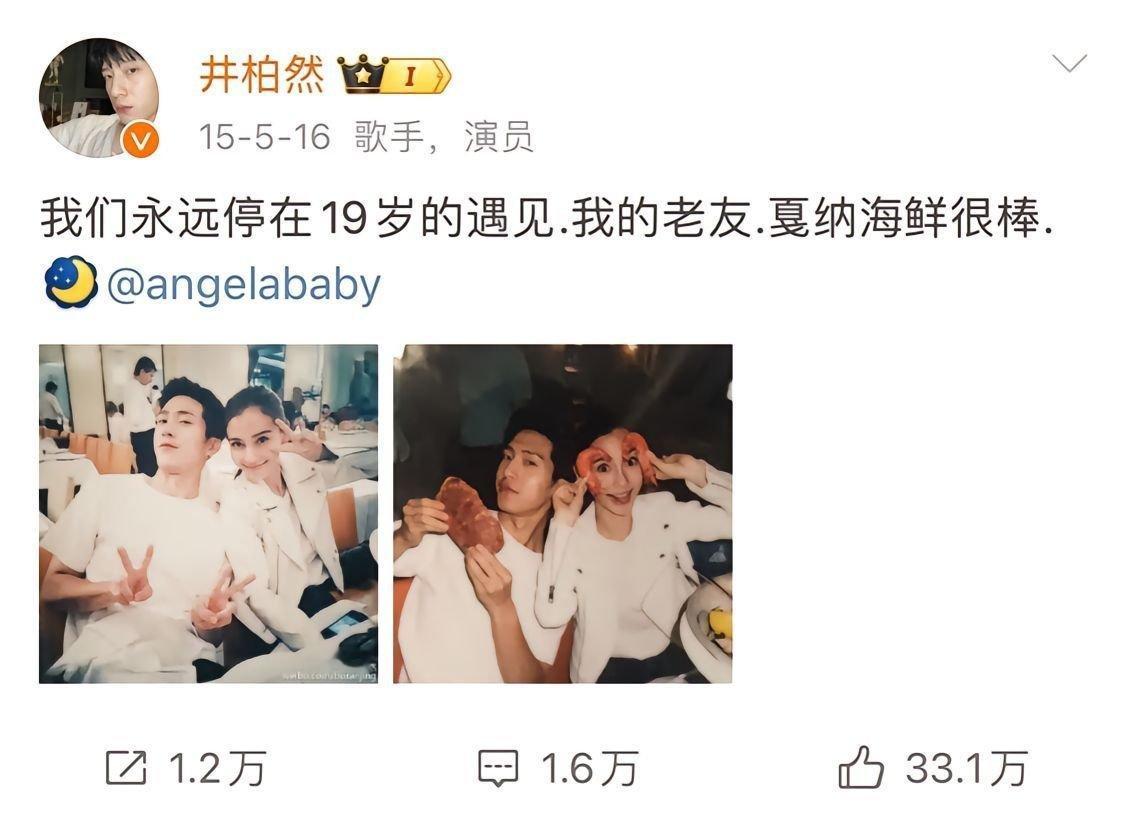
Task: Click the 1.2万 repost count
Action: (x=217, y=768)
